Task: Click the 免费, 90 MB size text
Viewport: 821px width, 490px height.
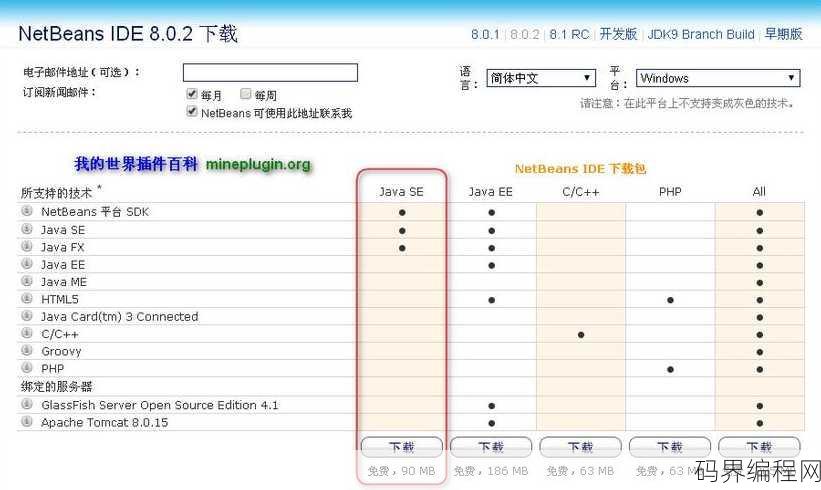Action: click(x=402, y=471)
